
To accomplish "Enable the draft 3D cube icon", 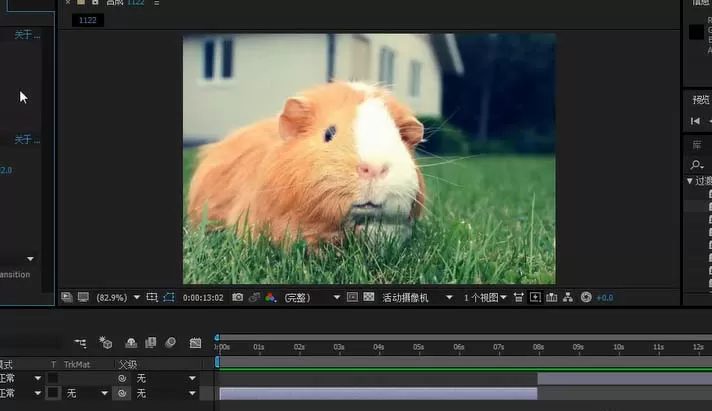I will [105, 342].
